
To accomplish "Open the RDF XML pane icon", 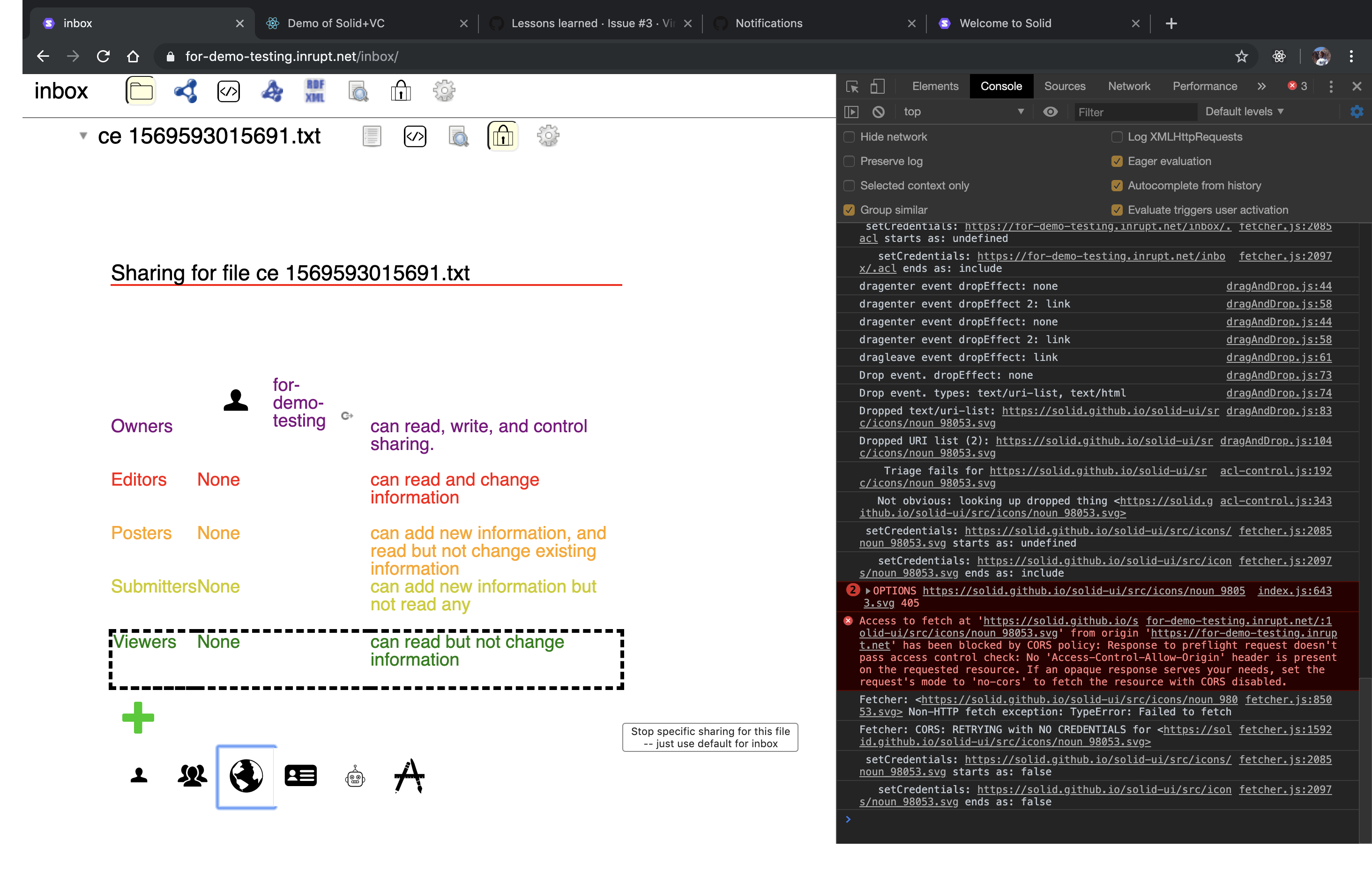I will pos(315,90).
